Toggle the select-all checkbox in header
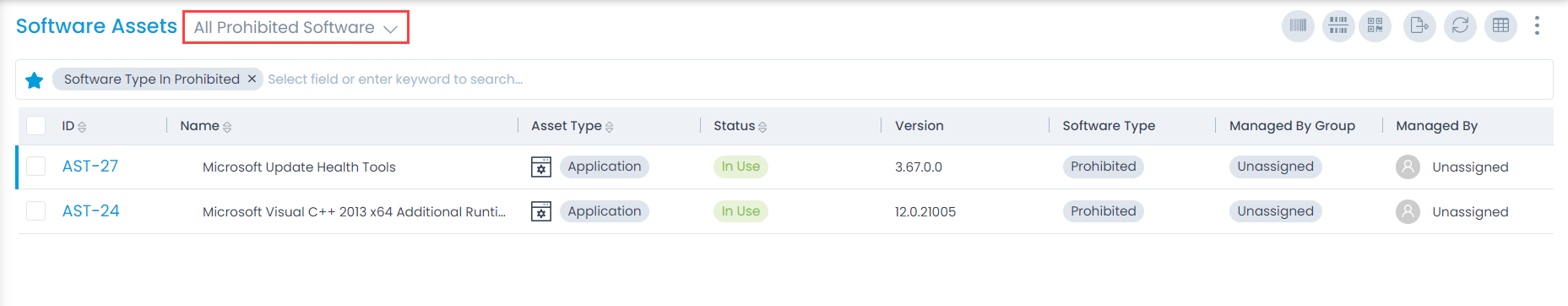The height and width of the screenshot is (306, 1568). 35,126
